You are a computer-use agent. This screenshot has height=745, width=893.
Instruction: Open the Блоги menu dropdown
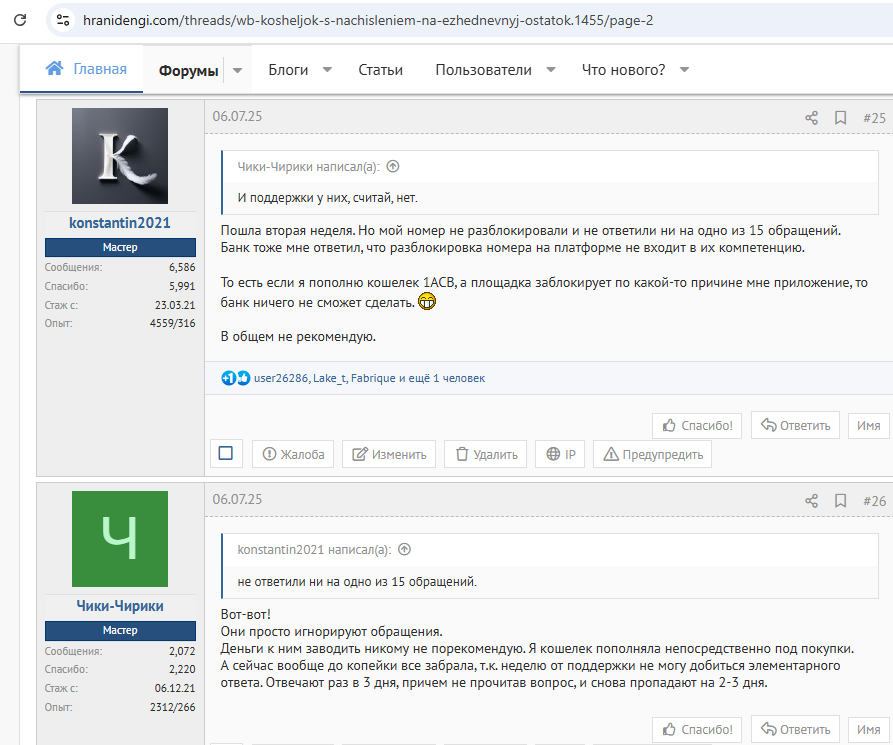[327, 70]
